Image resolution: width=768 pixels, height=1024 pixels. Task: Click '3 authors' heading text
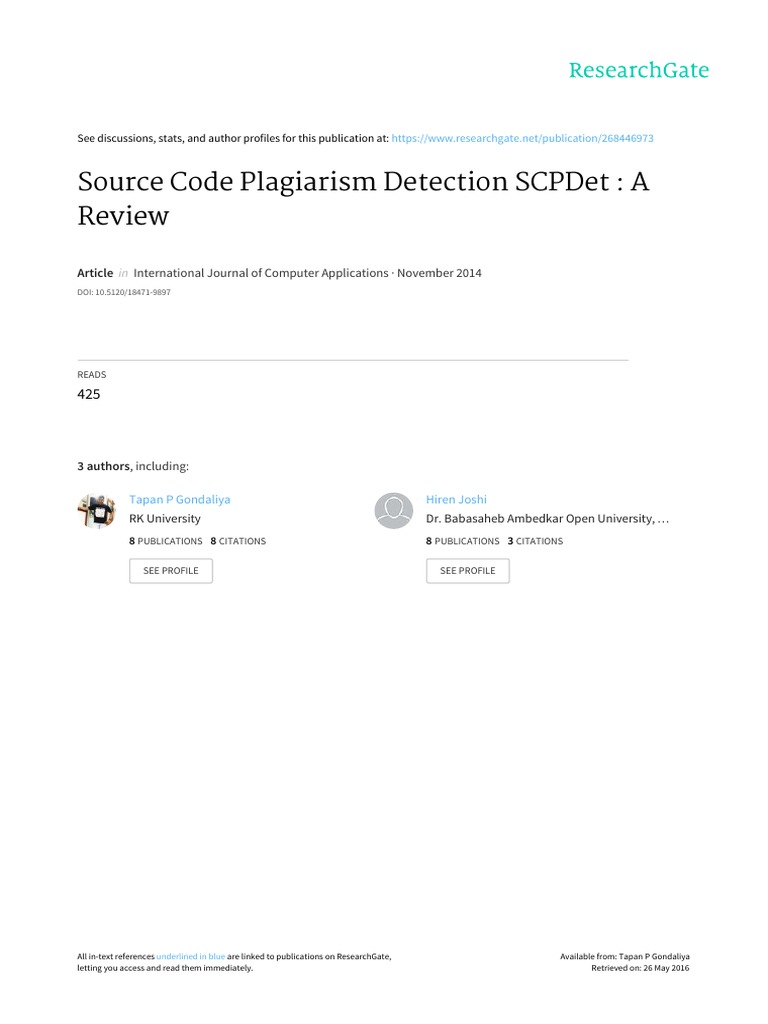coord(104,466)
